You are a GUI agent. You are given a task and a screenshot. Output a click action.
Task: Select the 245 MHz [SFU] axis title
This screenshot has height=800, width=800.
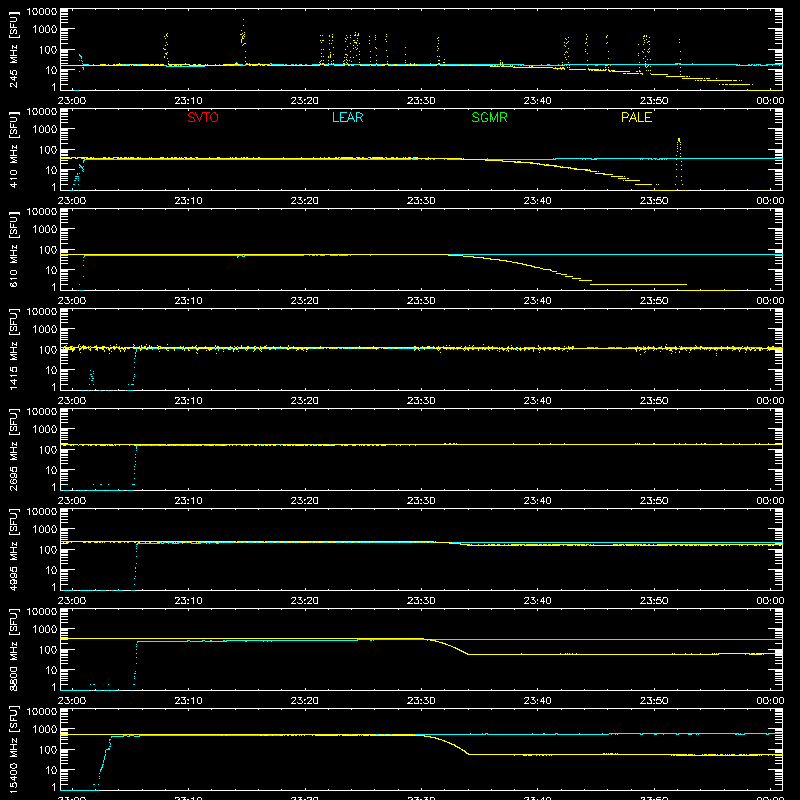[13, 49]
